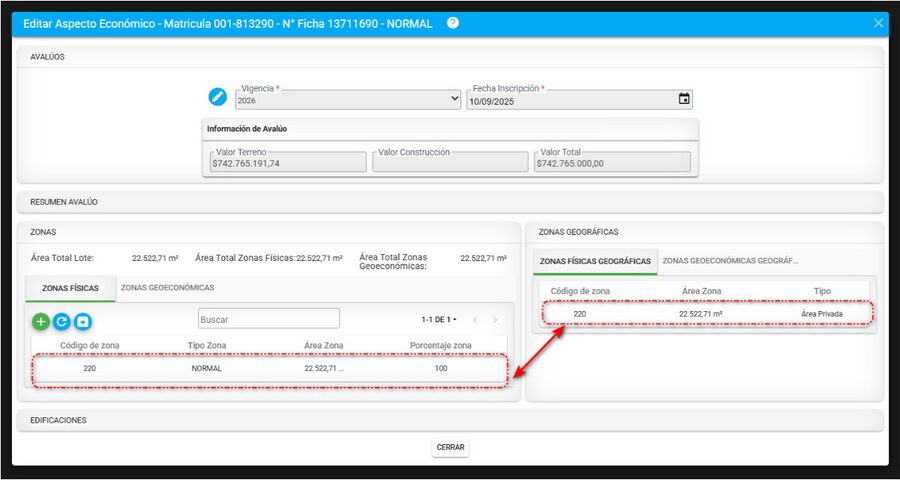Open the 1-1 DE 1 pagination dropdown
900x480 pixels.
click(x=439, y=320)
